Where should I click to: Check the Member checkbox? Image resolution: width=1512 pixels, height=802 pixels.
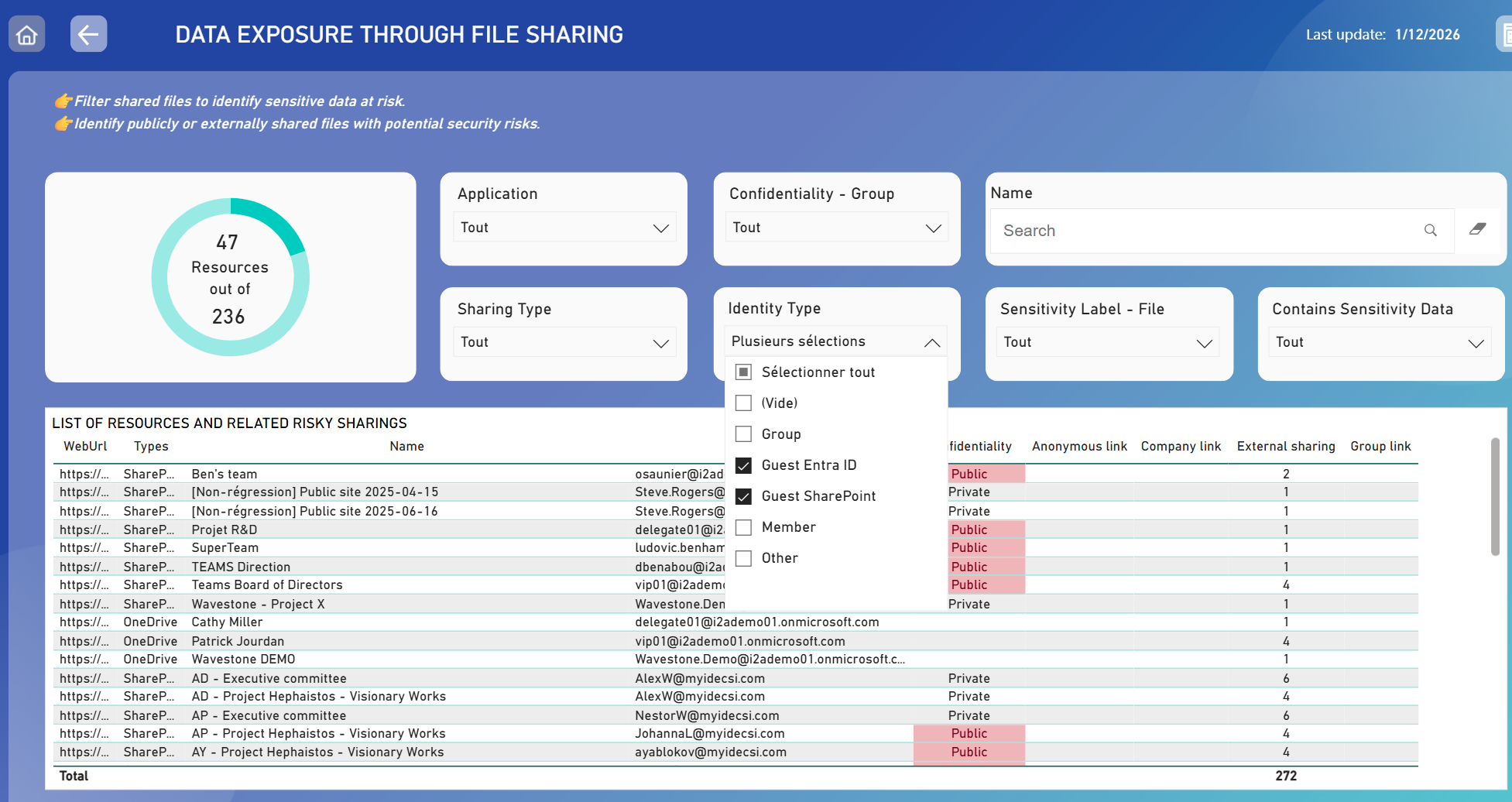click(x=743, y=527)
